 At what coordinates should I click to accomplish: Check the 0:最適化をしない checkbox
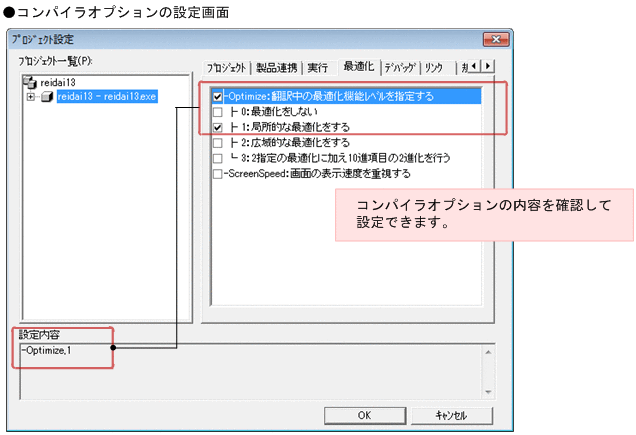tap(217, 112)
